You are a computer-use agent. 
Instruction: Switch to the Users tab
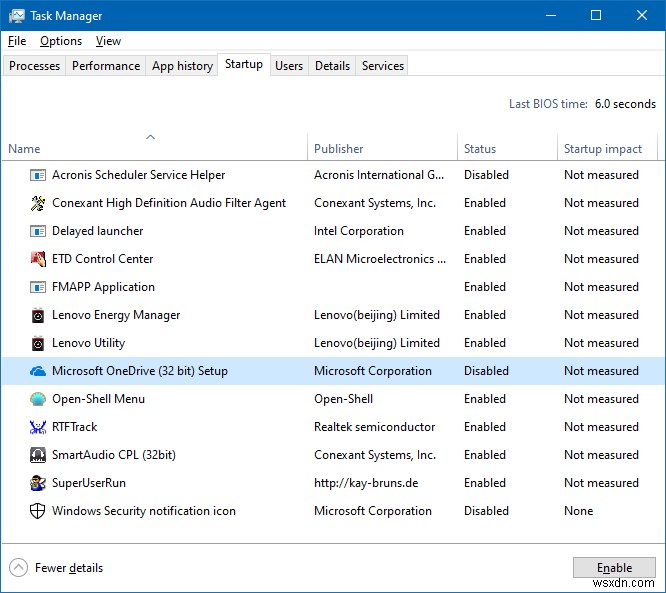coord(289,66)
